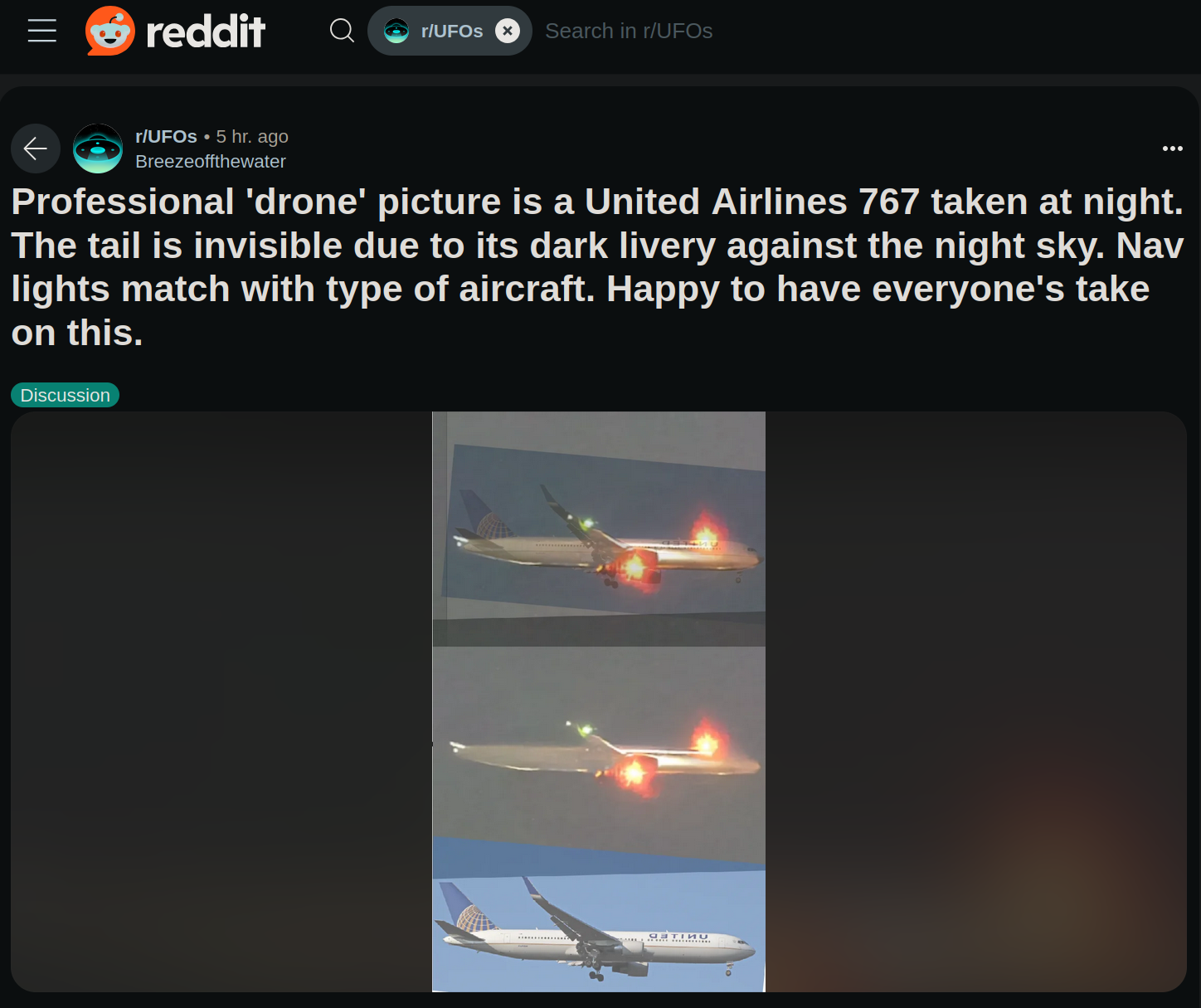The height and width of the screenshot is (1008, 1201).
Task: Open the bottom United airplane daytime photo
Action: pyautogui.click(x=599, y=931)
